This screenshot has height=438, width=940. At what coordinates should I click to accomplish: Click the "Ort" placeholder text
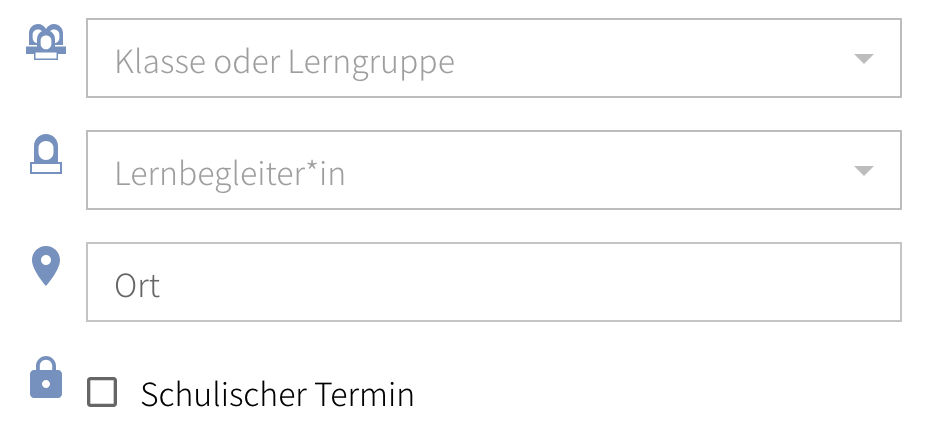138,286
